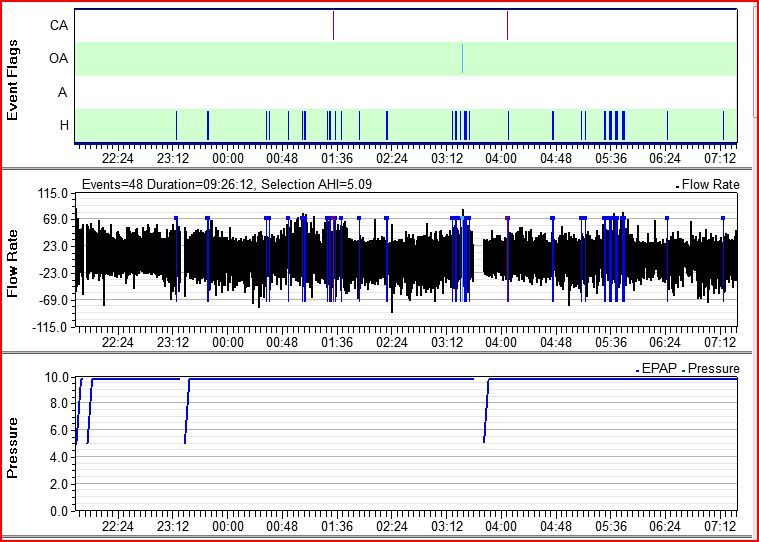Click the A row label
The width and height of the screenshot is (759, 542).
(62, 92)
